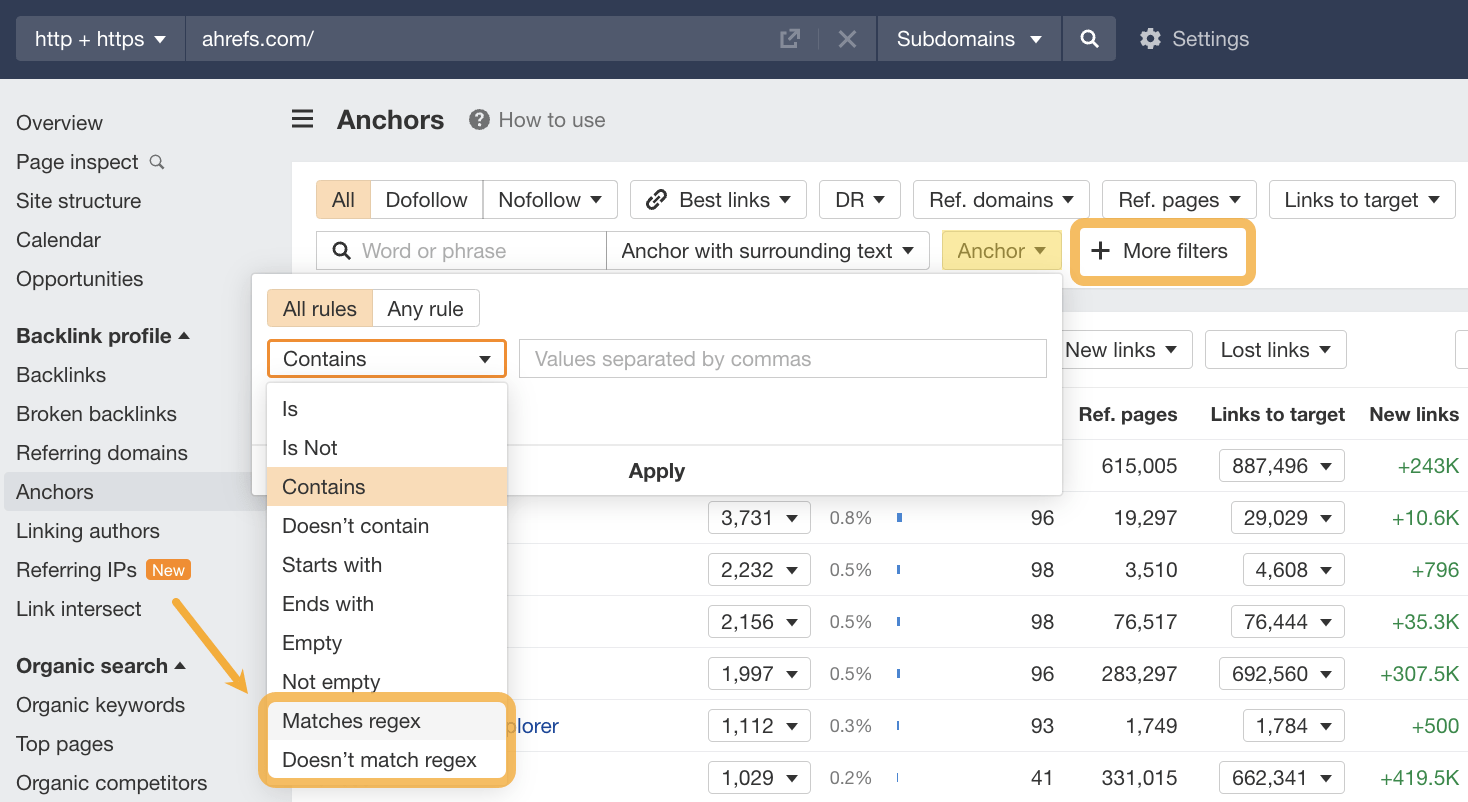Select the All rules toggle
The width and height of the screenshot is (1468, 802).
point(319,309)
